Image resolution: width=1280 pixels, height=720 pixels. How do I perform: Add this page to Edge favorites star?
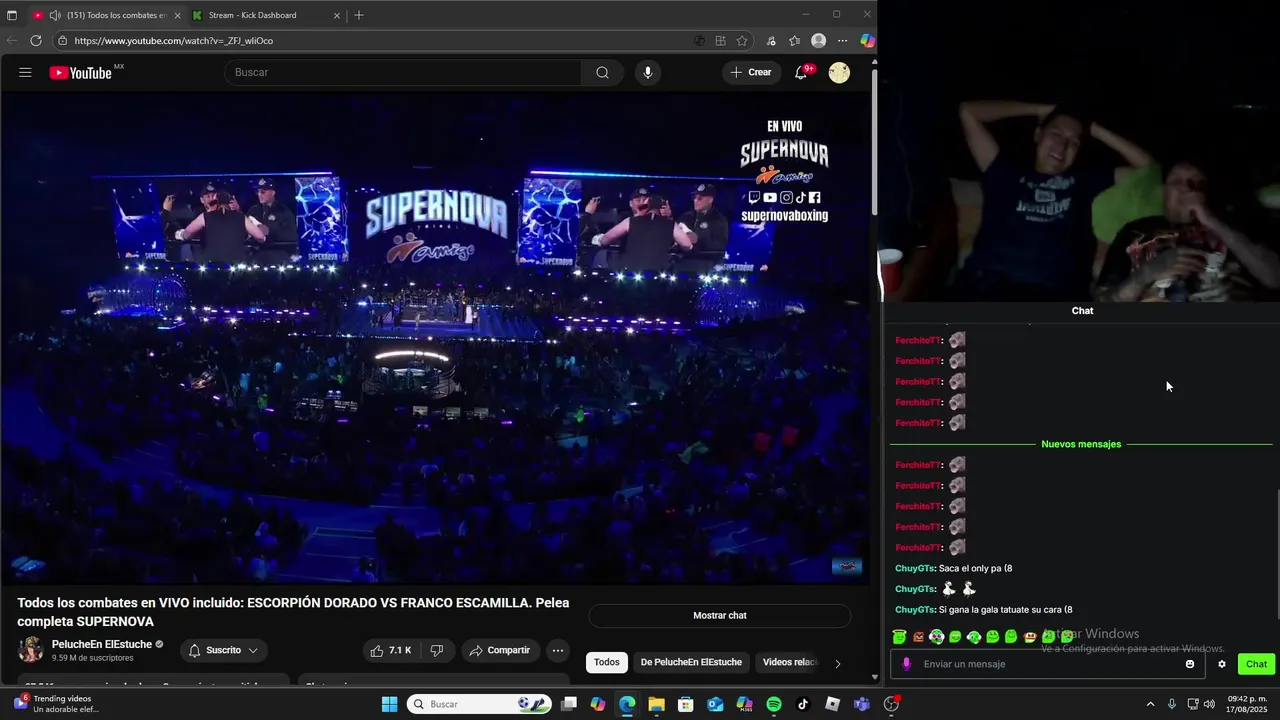coord(742,41)
